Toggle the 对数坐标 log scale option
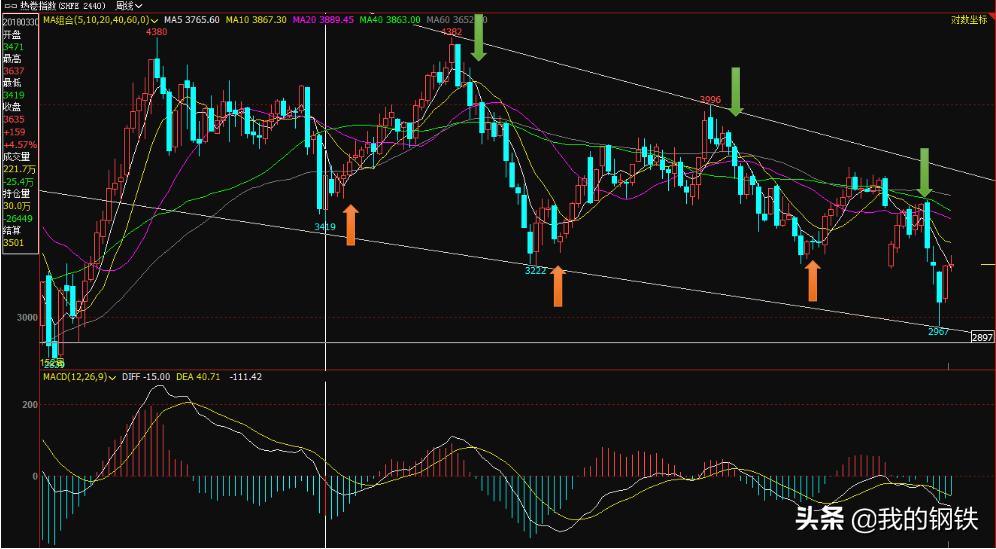This screenshot has width=996, height=549. coord(970,20)
